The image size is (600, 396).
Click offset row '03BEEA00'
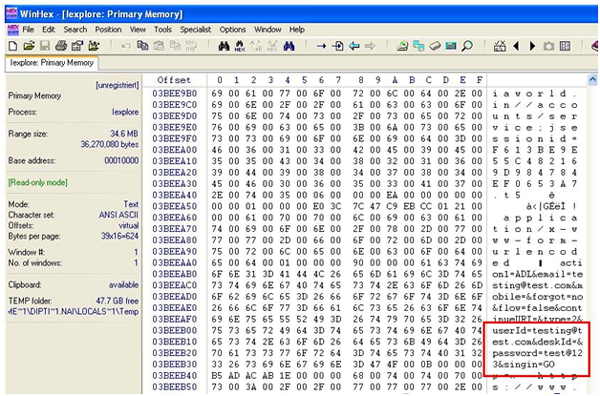[x=174, y=150]
